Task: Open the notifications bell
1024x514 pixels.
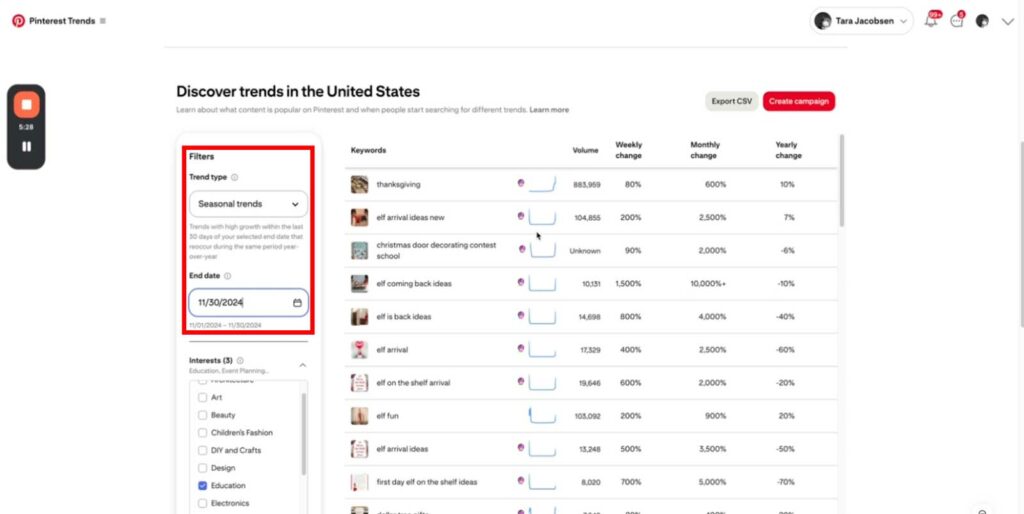Action: tap(931, 21)
